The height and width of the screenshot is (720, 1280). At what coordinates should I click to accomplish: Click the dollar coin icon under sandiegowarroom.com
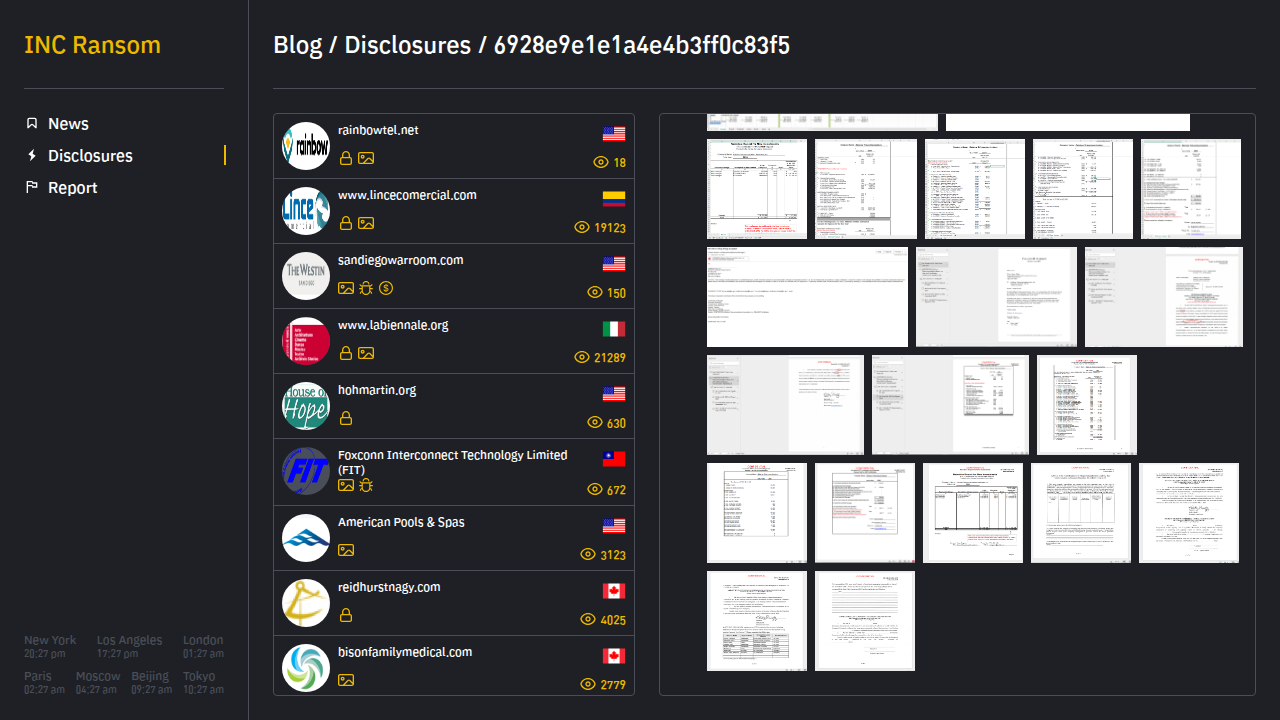(x=386, y=288)
